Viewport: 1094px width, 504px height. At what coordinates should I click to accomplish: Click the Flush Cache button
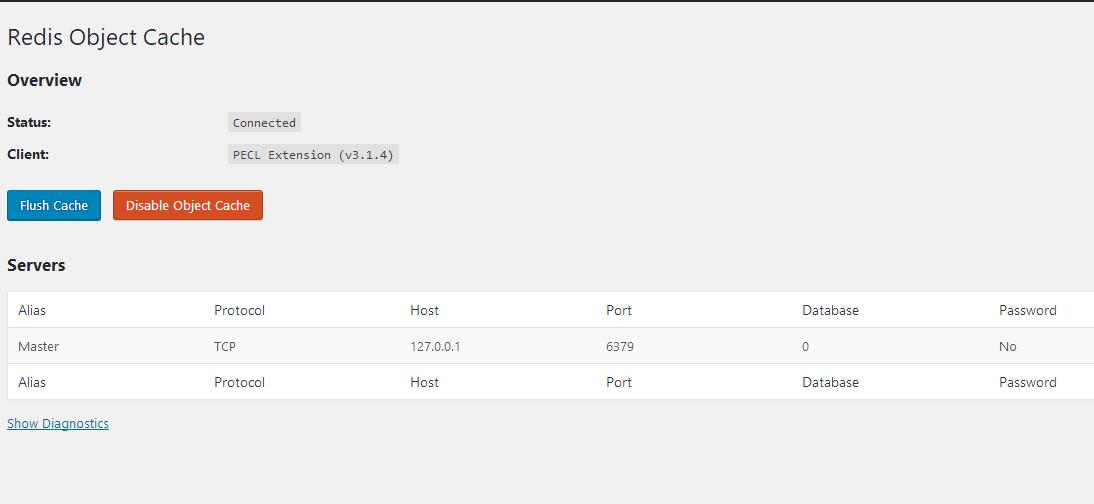coord(54,205)
